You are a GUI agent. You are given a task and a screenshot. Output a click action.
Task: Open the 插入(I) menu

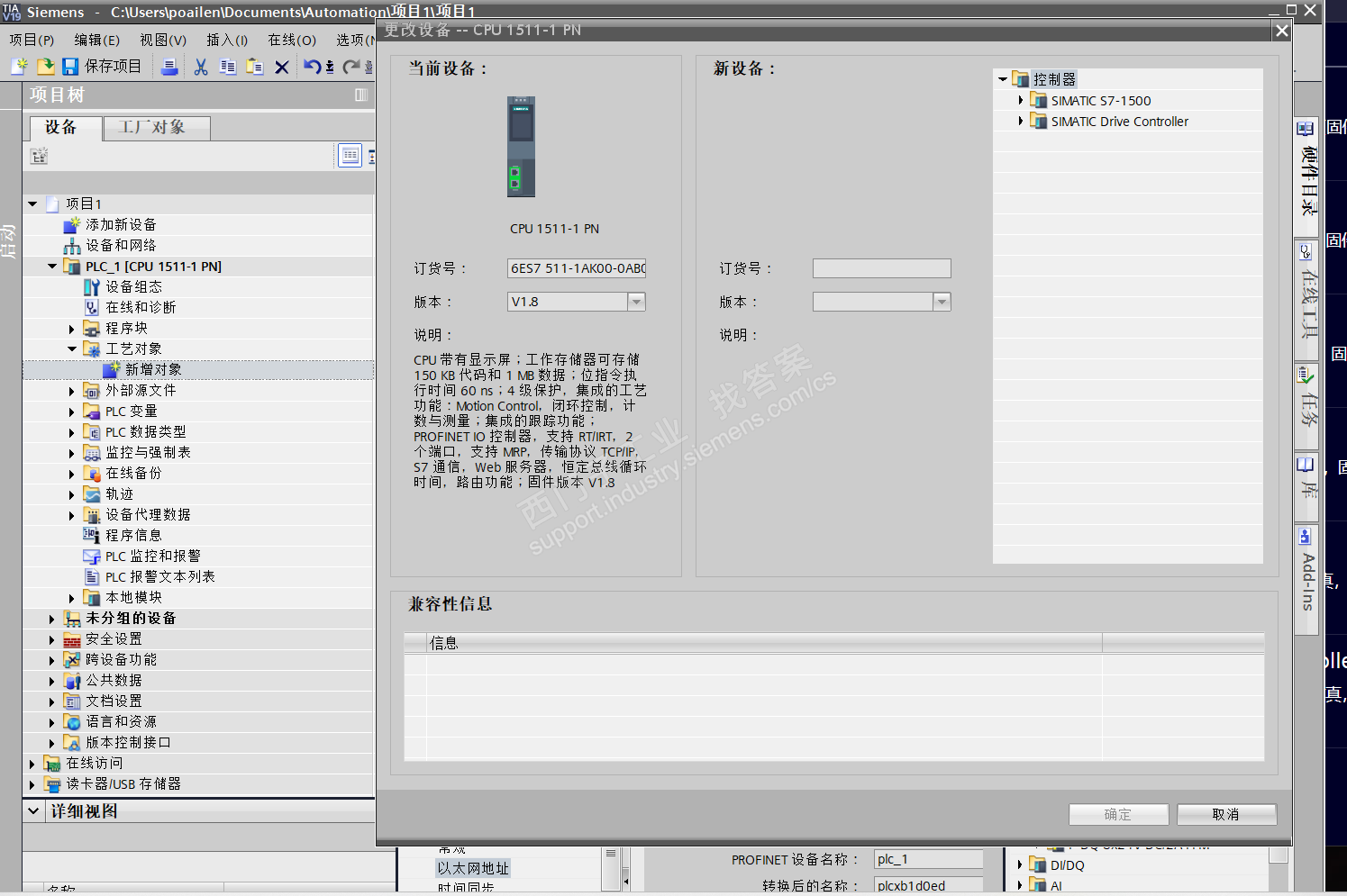(227, 40)
